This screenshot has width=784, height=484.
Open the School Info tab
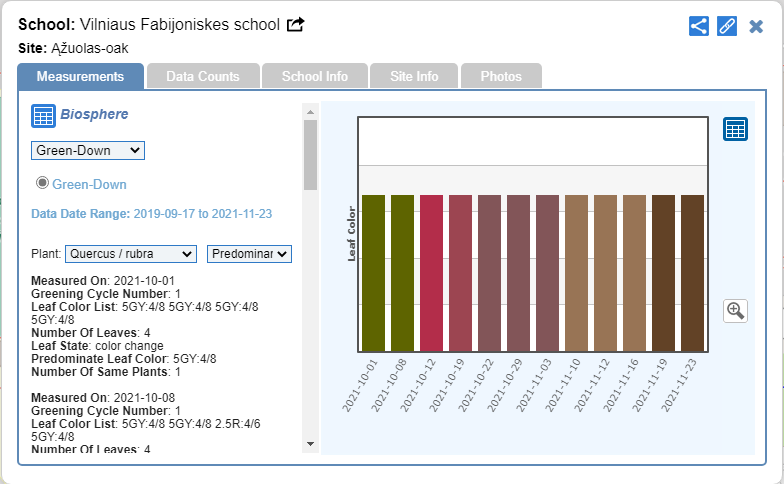pyautogui.click(x=315, y=76)
